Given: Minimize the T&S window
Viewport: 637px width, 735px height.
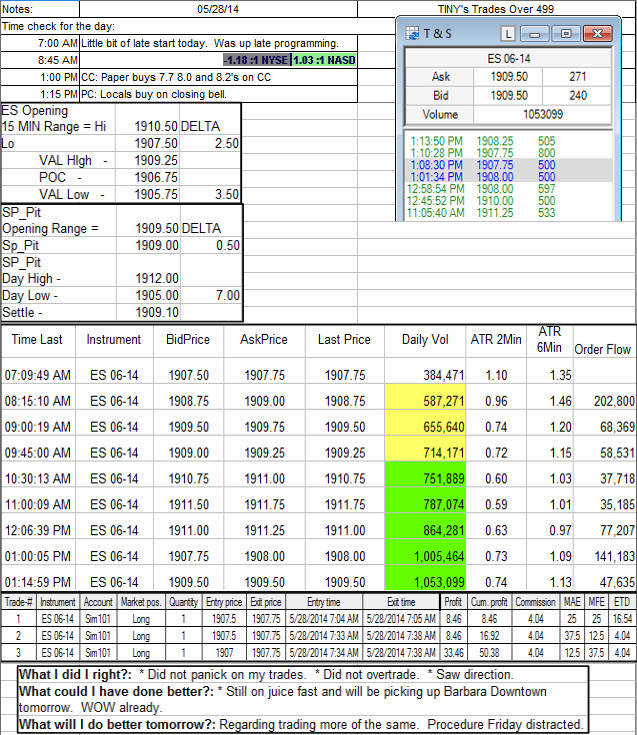Looking at the screenshot, I should pyautogui.click(x=535, y=34).
